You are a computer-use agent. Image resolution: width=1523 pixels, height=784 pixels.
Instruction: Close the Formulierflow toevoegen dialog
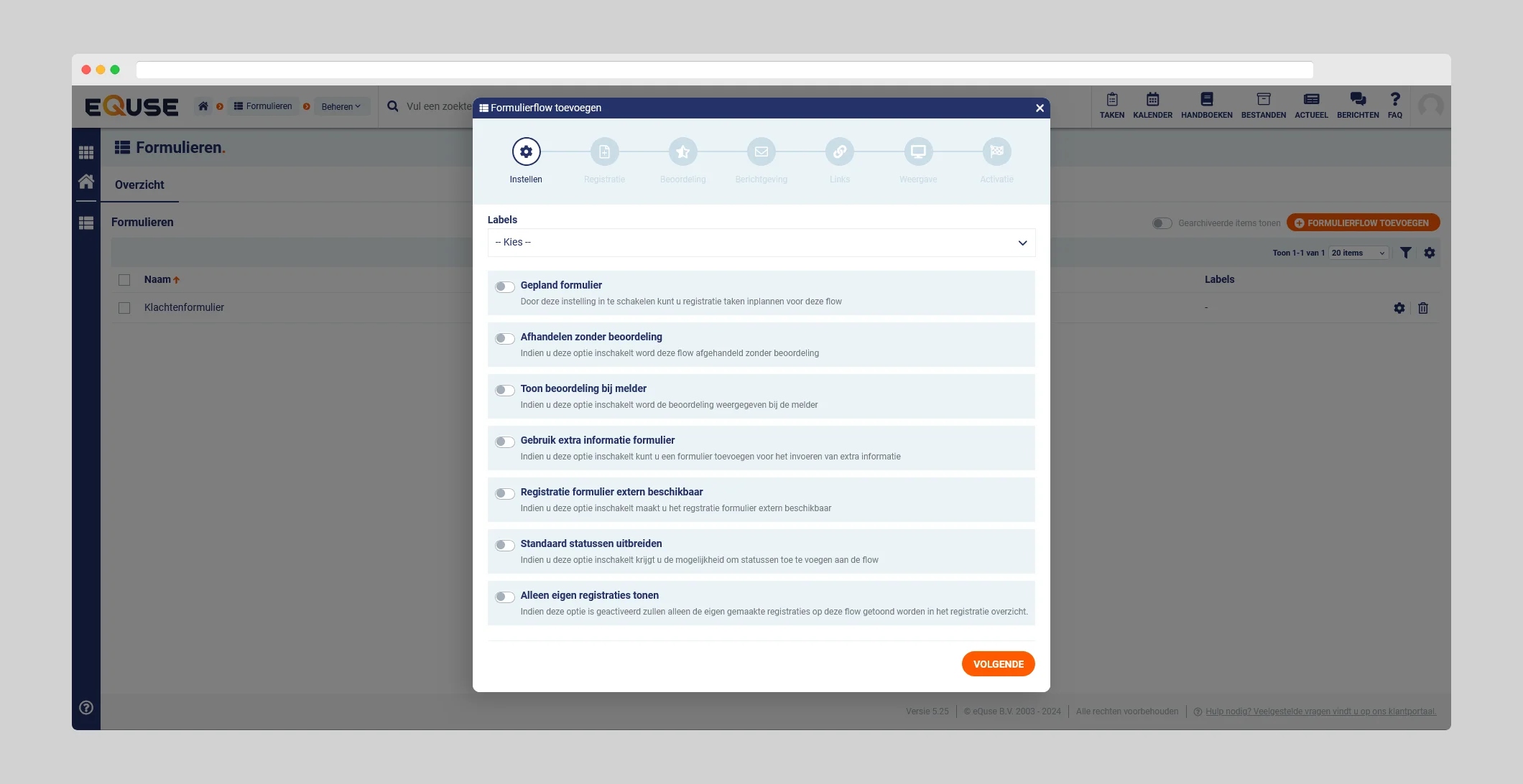(1040, 108)
